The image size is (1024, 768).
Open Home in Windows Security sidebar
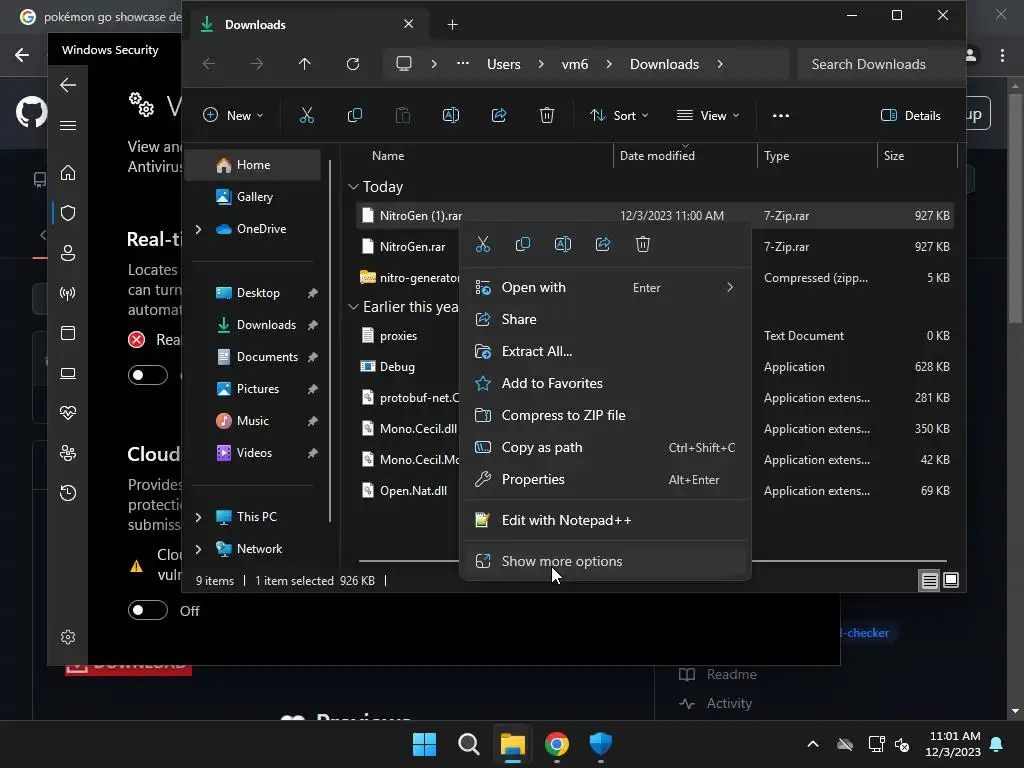(68, 173)
